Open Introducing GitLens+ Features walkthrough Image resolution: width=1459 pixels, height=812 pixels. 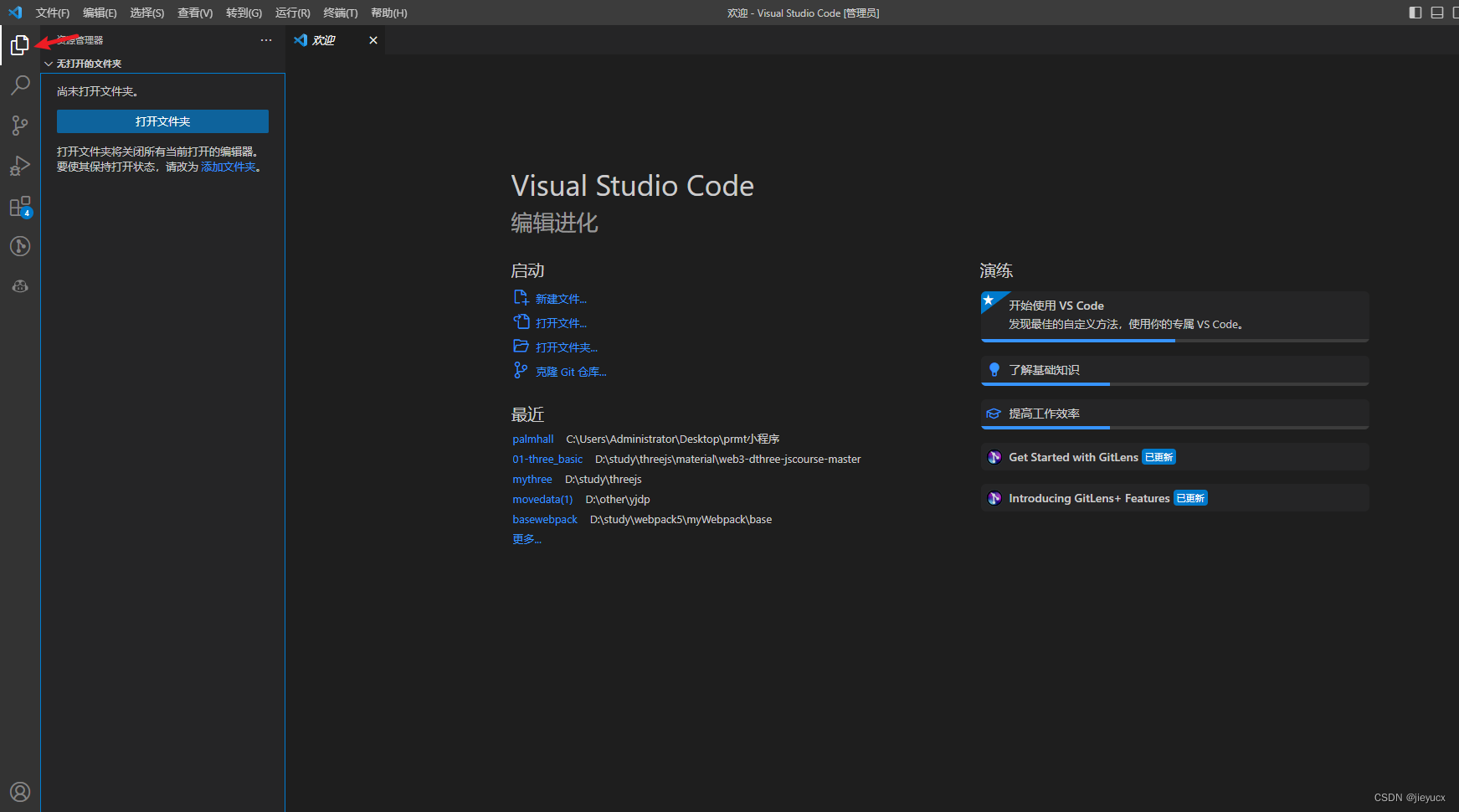pos(1174,498)
